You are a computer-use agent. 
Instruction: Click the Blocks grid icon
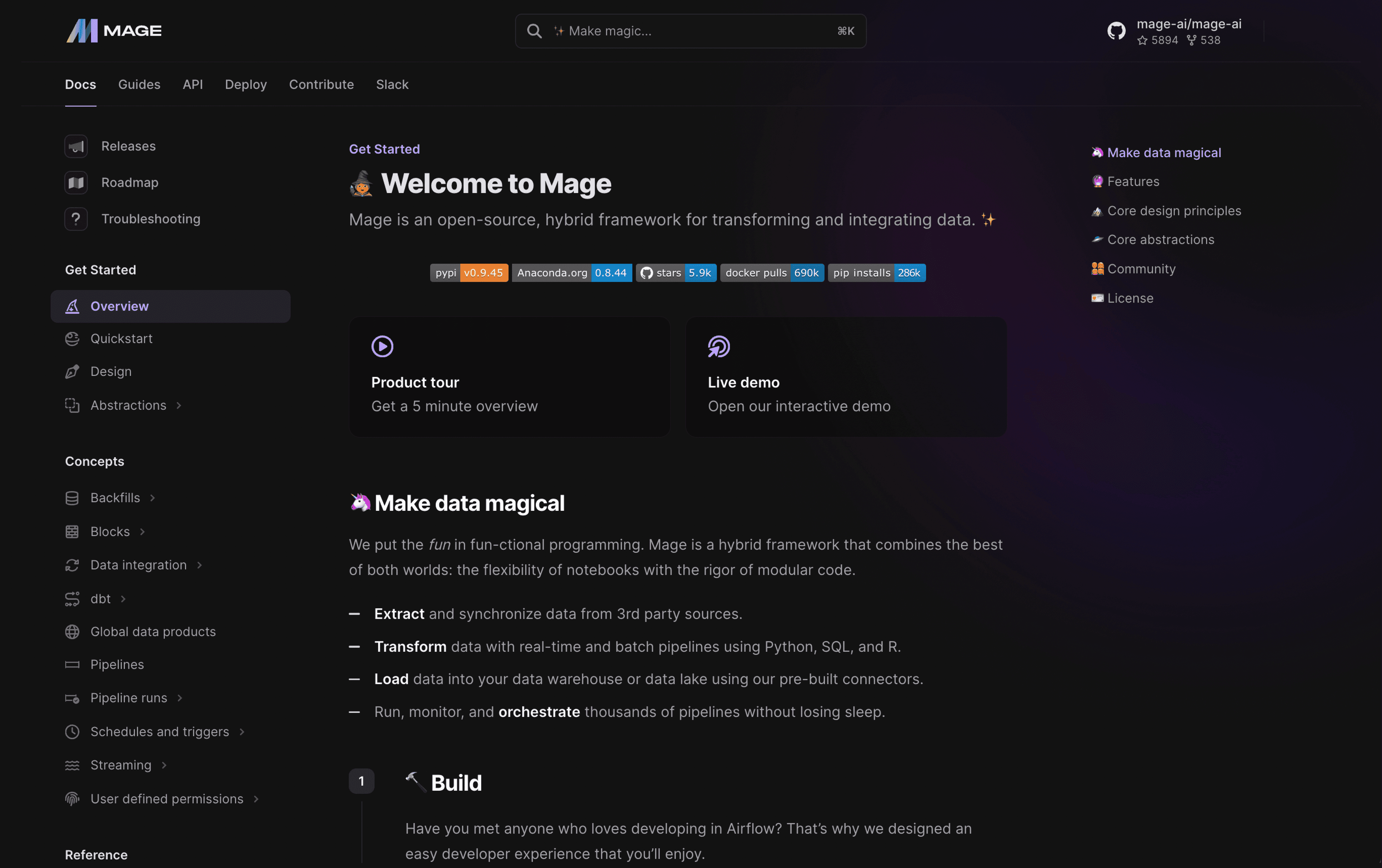pyautogui.click(x=72, y=532)
